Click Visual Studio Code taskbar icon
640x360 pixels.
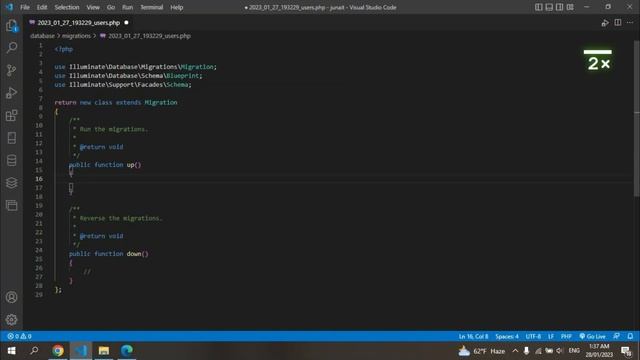(80, 351)
